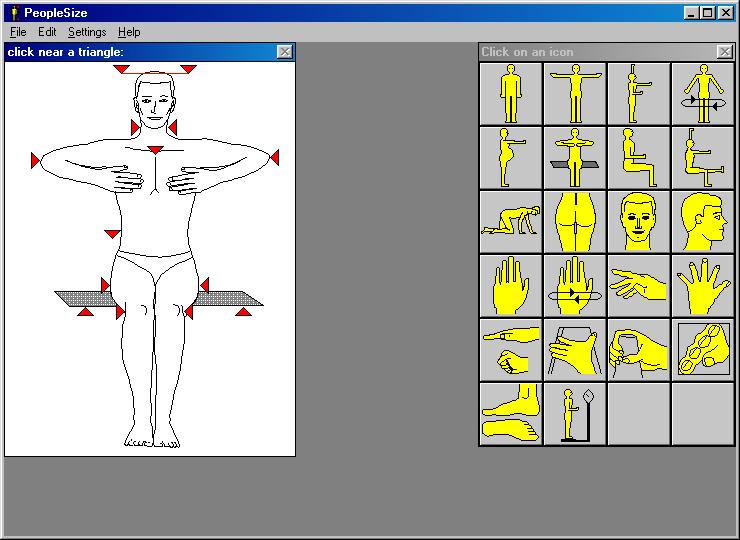Choose the hand circumference arrows icon
Image resolution: width=740 pixels, height=540 pixels.
[x=575, y=286]
